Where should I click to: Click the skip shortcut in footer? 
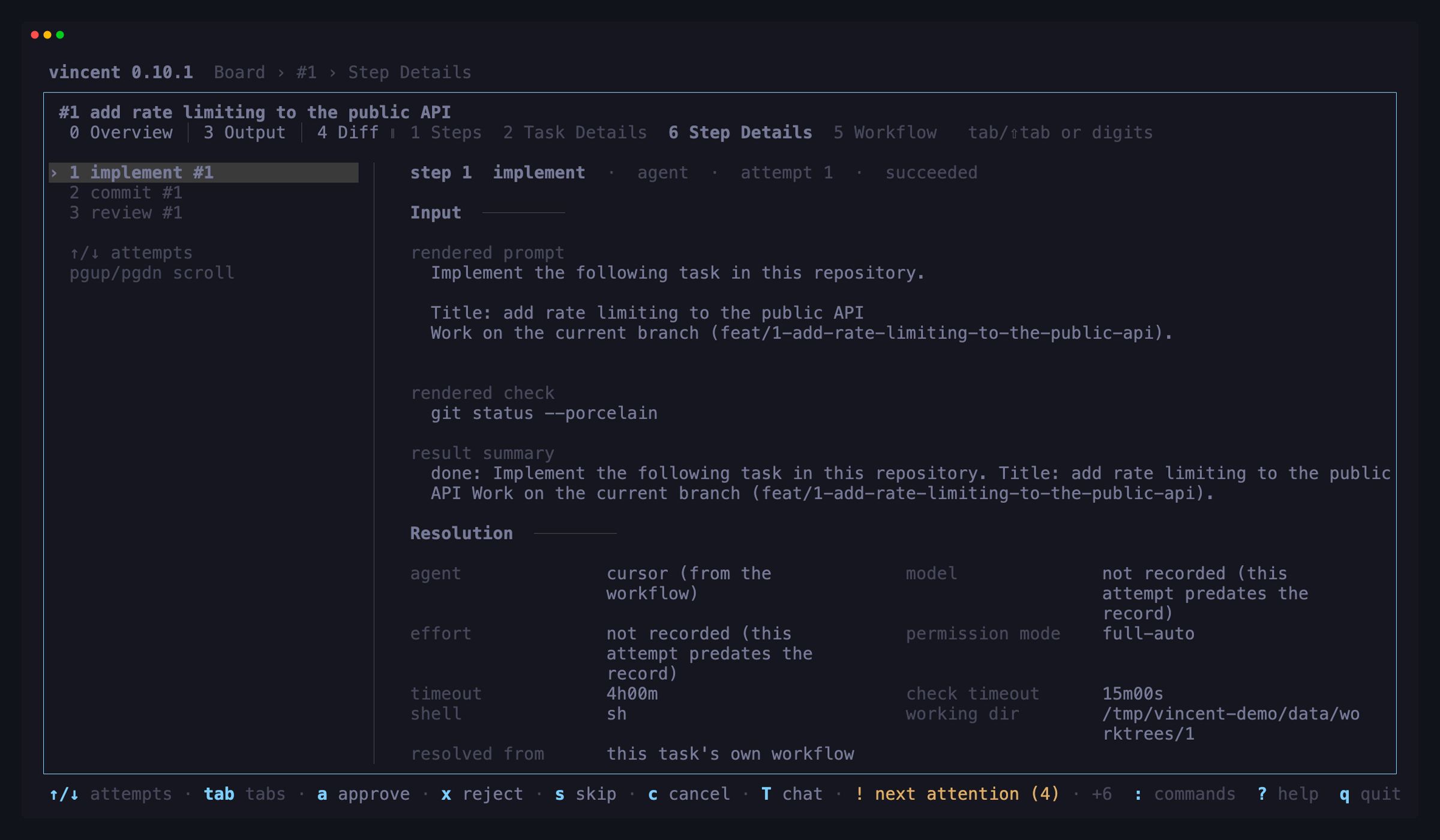point(586,794)
